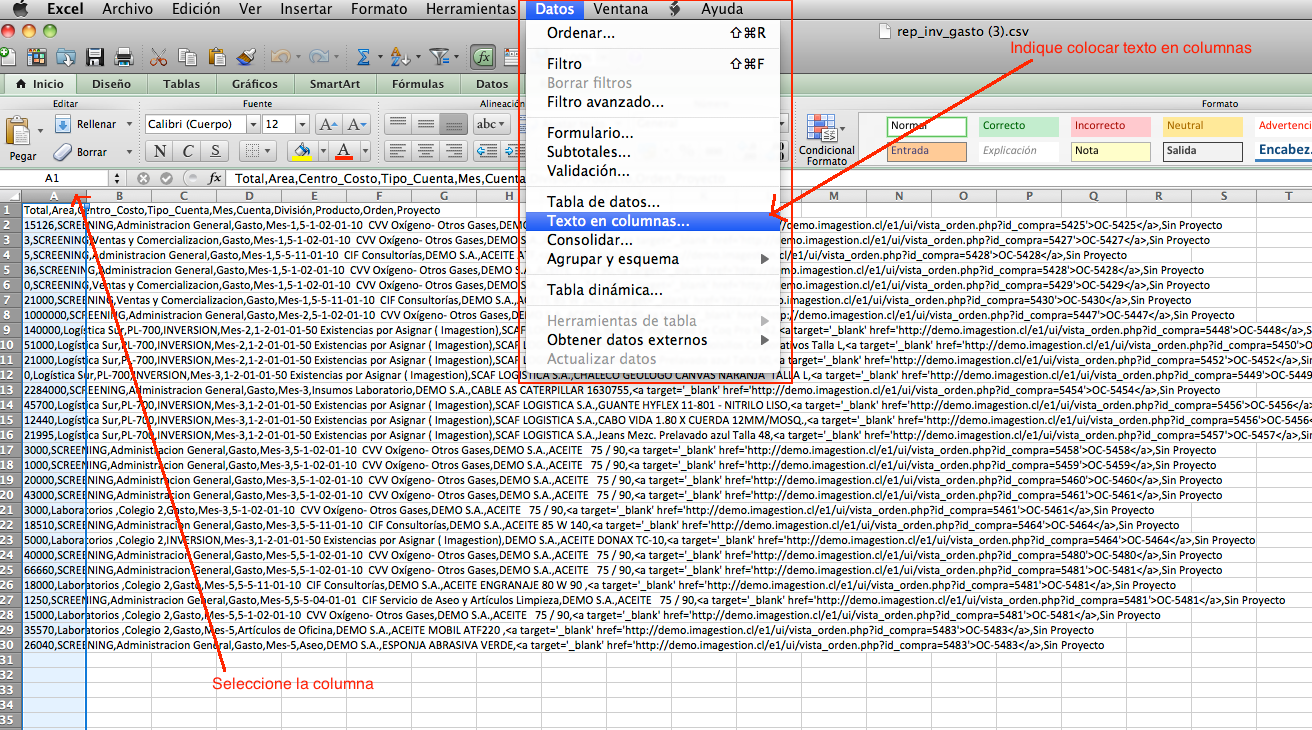Click the Open file folder icon
The image size is (1312, 730).
pos(67,57)
